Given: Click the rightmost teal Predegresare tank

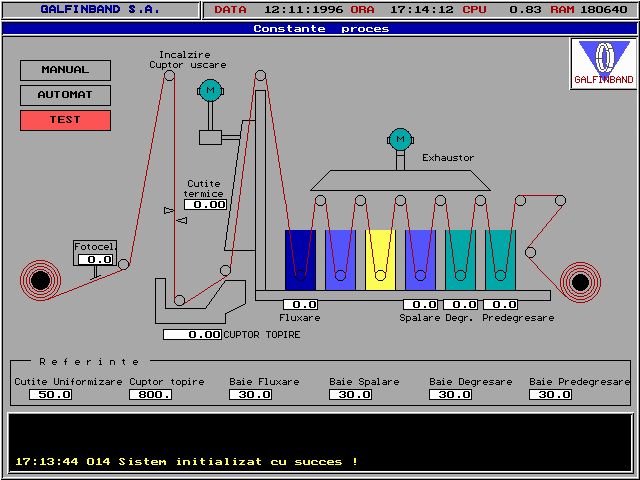Looking at the screenshot, I should click(x=500, y=260).
